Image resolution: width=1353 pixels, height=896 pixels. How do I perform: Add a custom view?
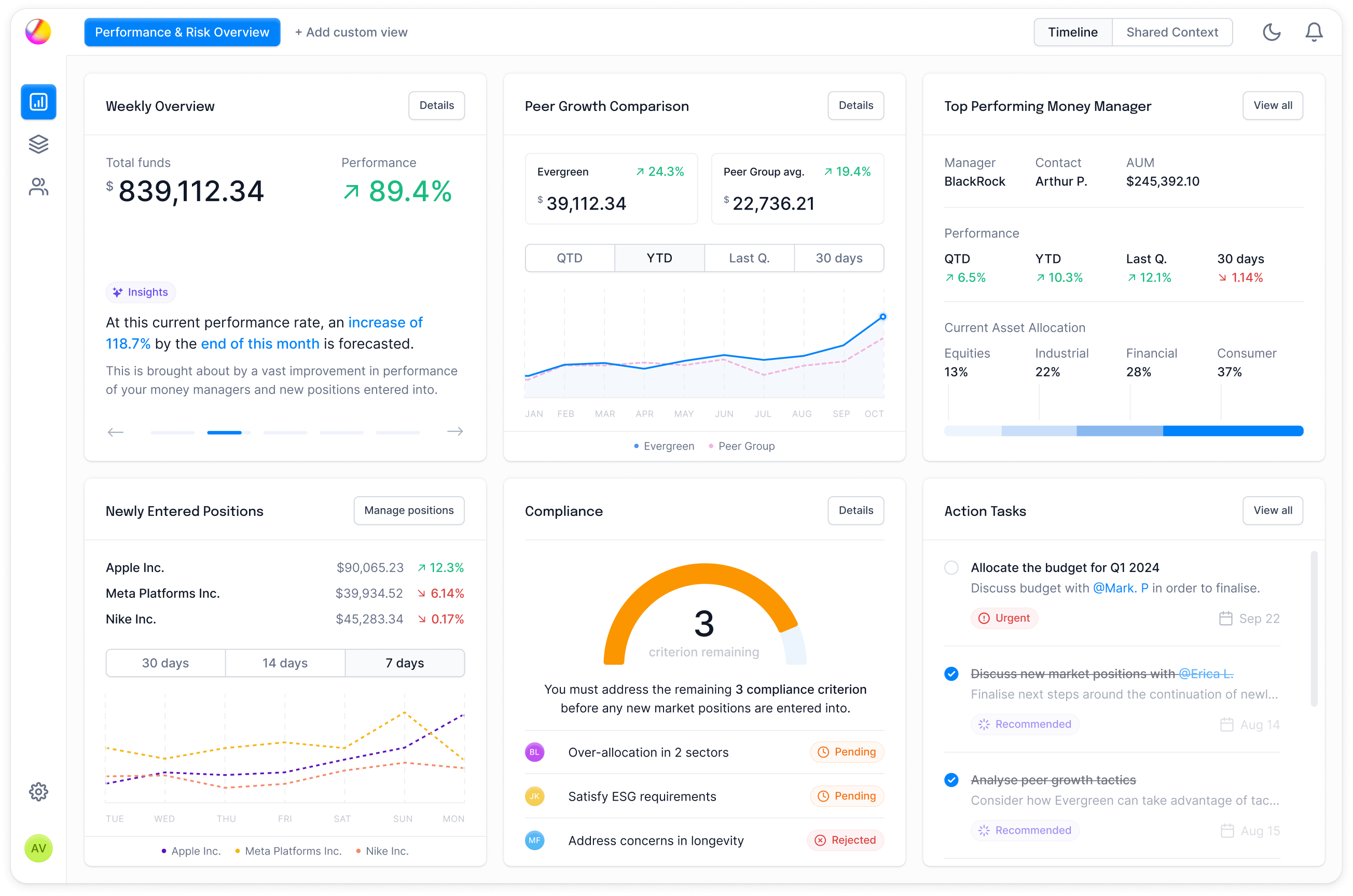click(x=351, y=32)
